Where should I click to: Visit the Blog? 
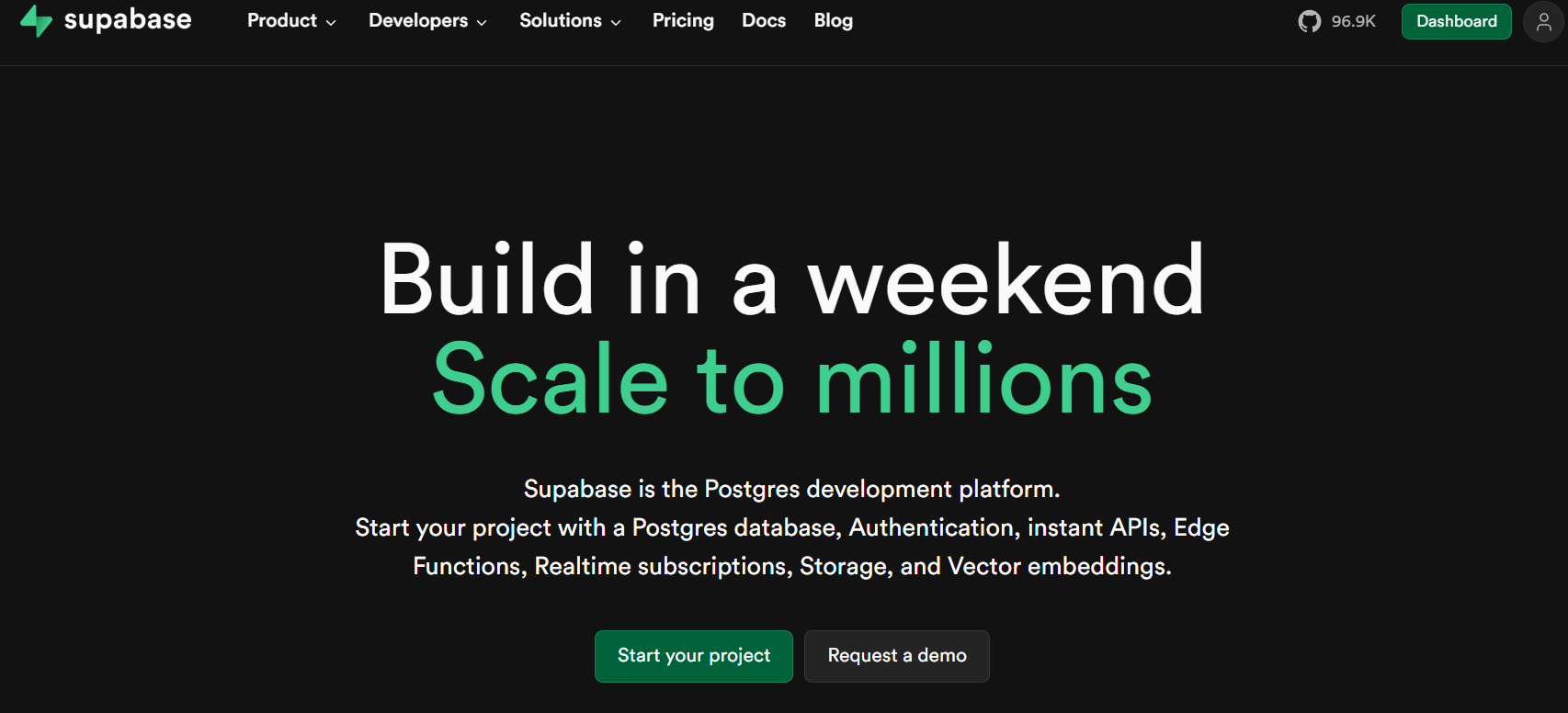pos(833,20)
